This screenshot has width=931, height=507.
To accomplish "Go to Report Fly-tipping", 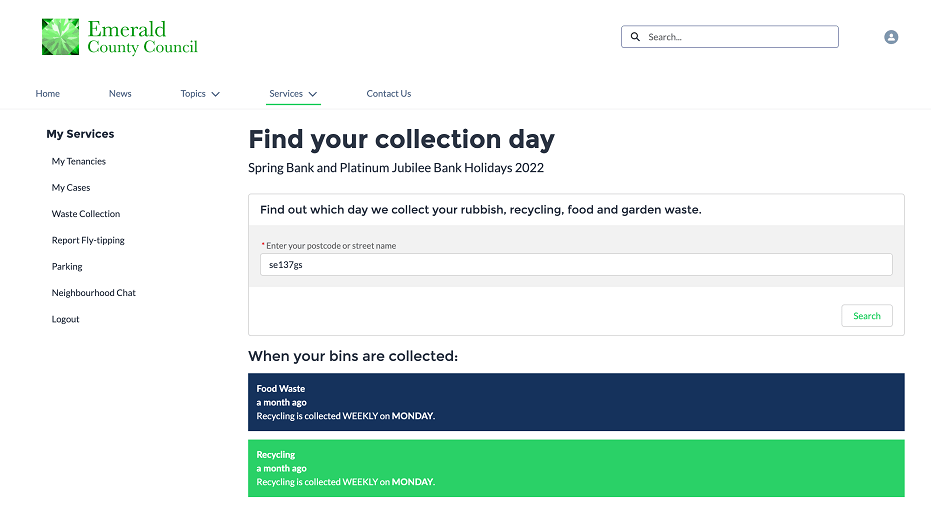I will click(88, 240).
